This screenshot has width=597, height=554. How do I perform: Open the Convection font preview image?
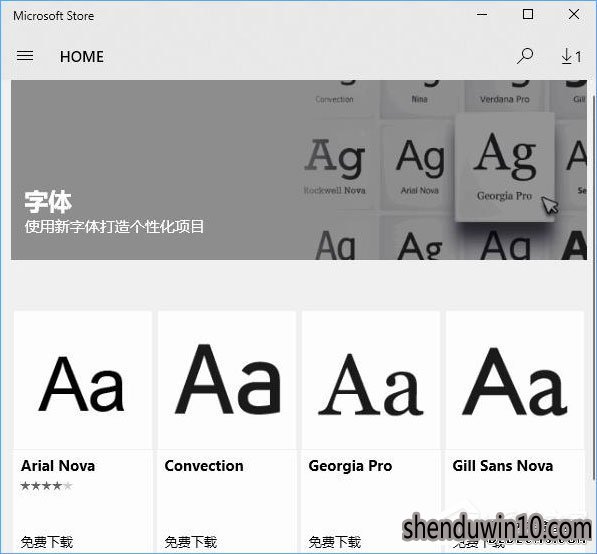click(x=227, y=380)
